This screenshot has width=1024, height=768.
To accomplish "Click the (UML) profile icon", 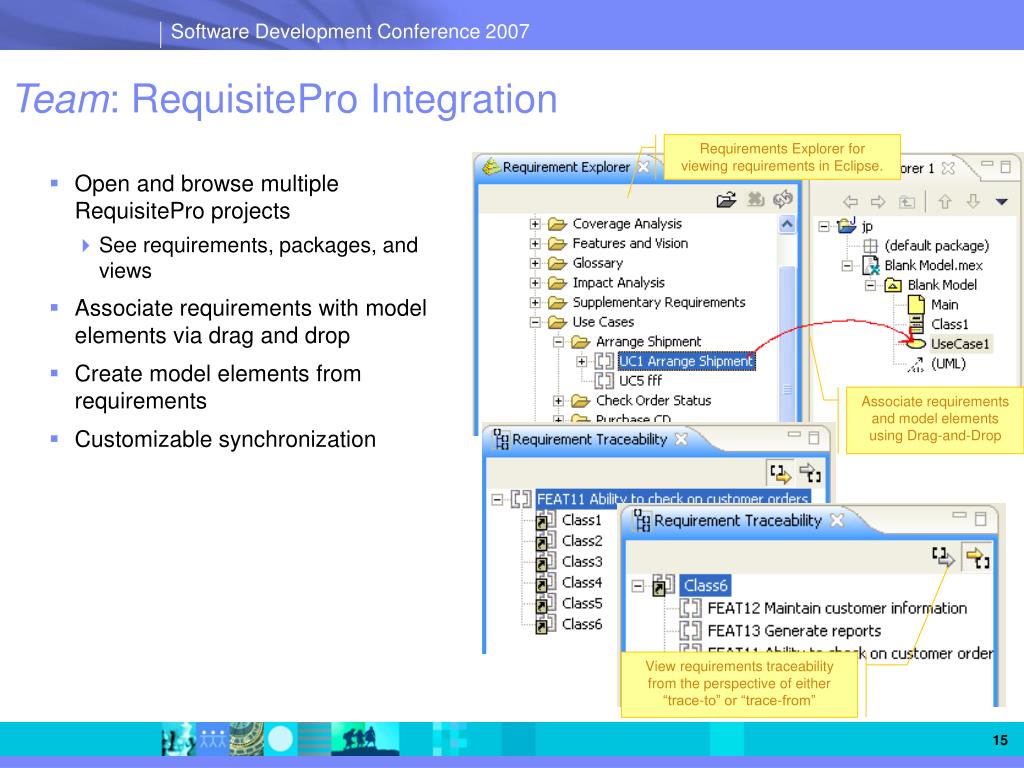I will (916, 364).
